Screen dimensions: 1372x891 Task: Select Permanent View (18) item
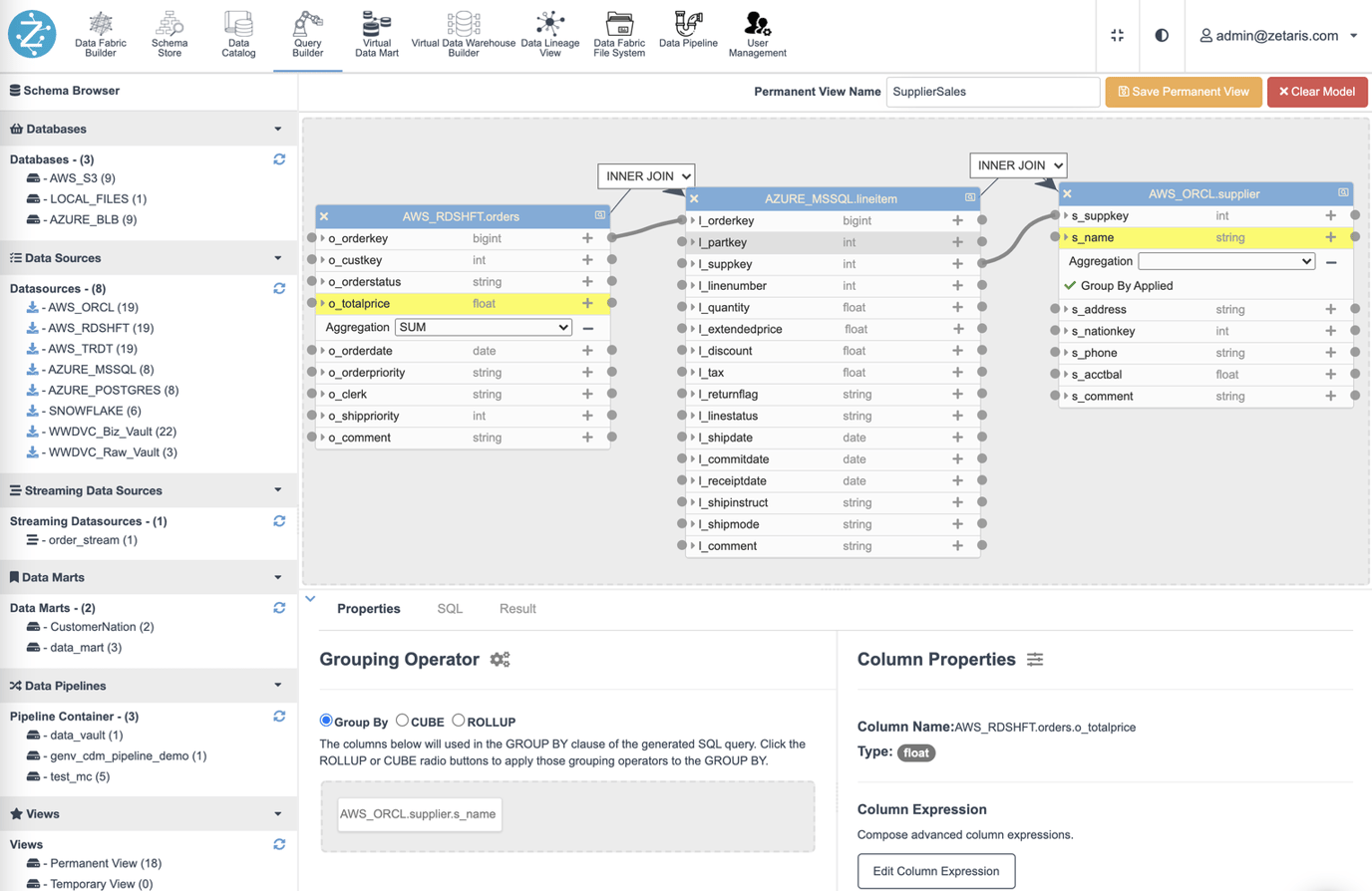[105, 864]
